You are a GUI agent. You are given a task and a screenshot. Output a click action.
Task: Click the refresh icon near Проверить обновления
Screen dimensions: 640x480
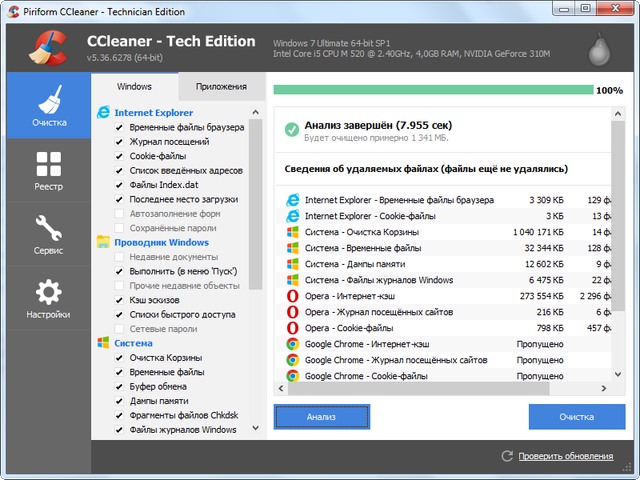click(508, 456)
